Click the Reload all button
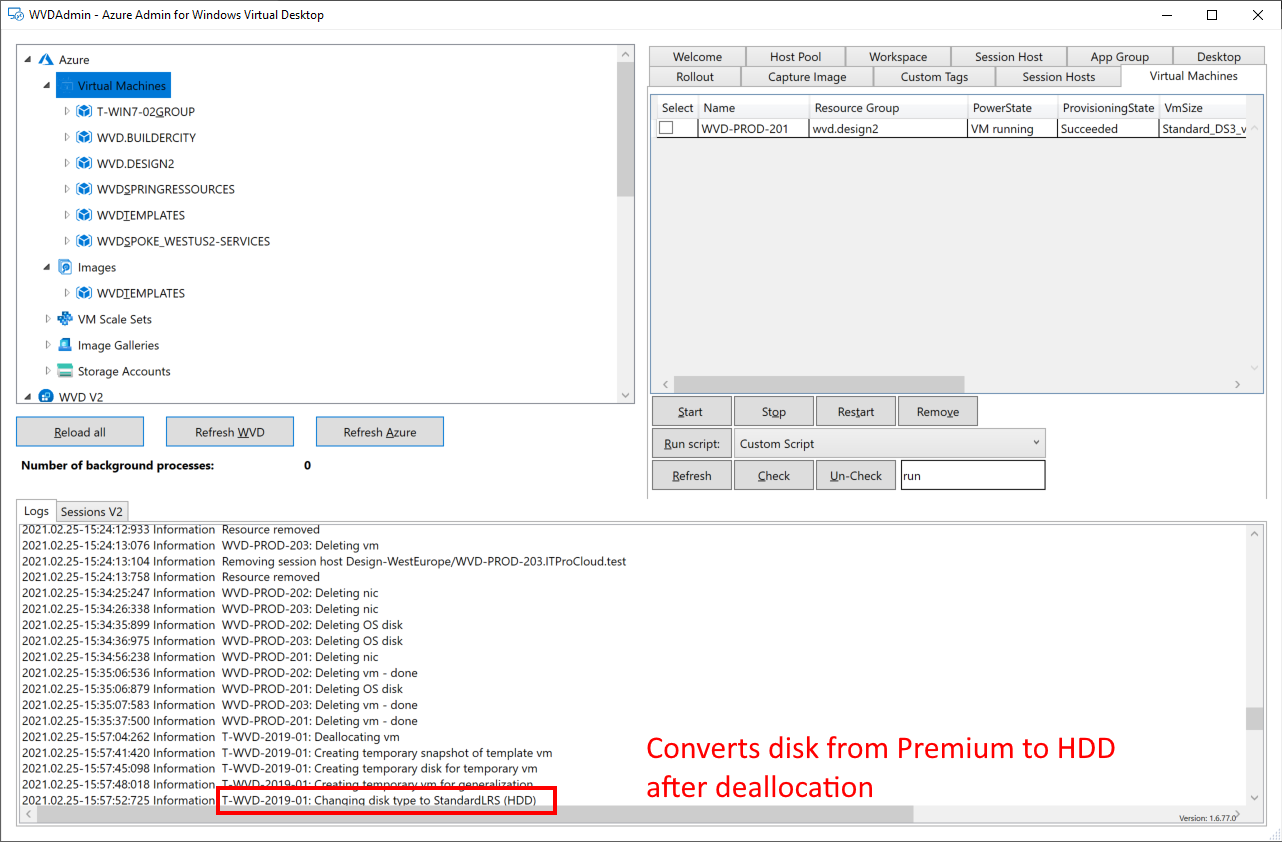1282x842 pixels. [x=80, y=432]
